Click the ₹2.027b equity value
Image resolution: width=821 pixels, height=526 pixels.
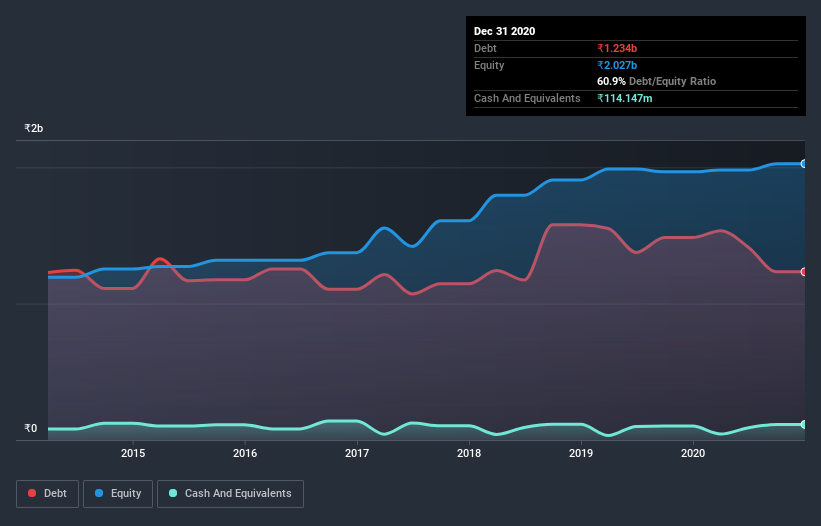coord(617,65)
